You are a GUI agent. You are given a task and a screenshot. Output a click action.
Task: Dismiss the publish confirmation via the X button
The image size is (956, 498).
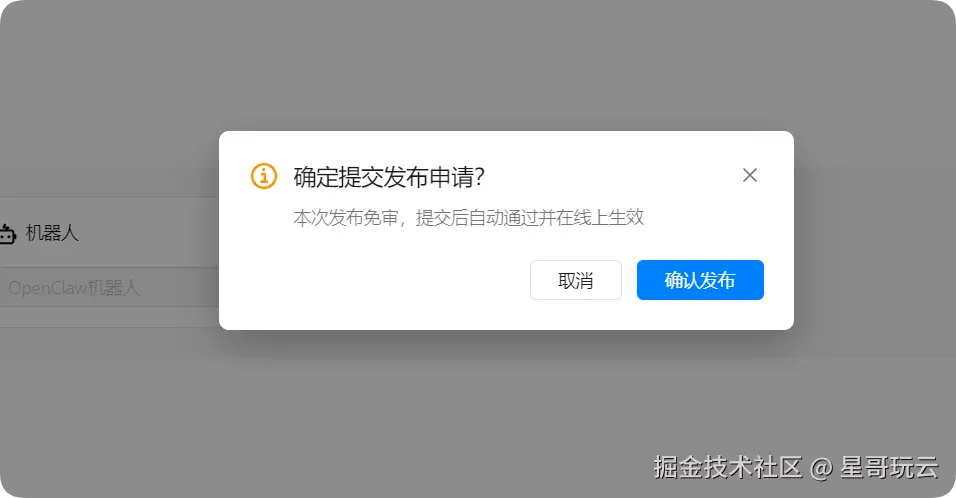[x=749, y=176]
